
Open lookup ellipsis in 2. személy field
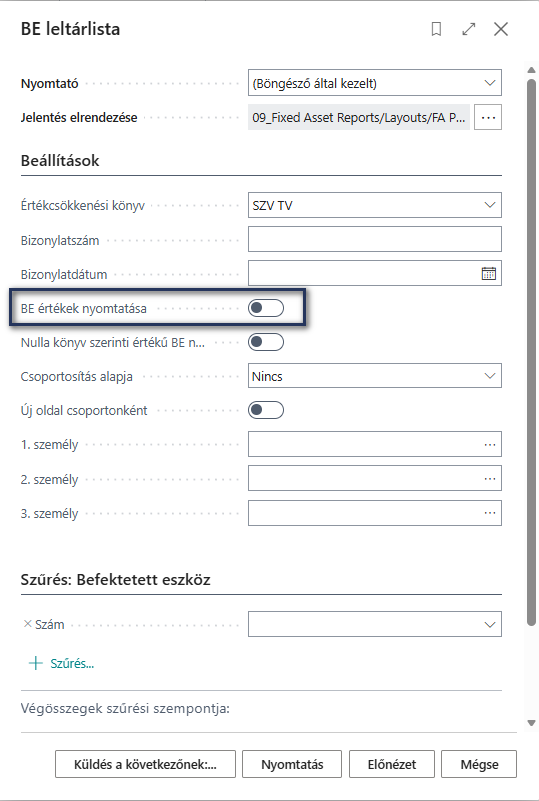pyautogui.click(x=489, y=479)
